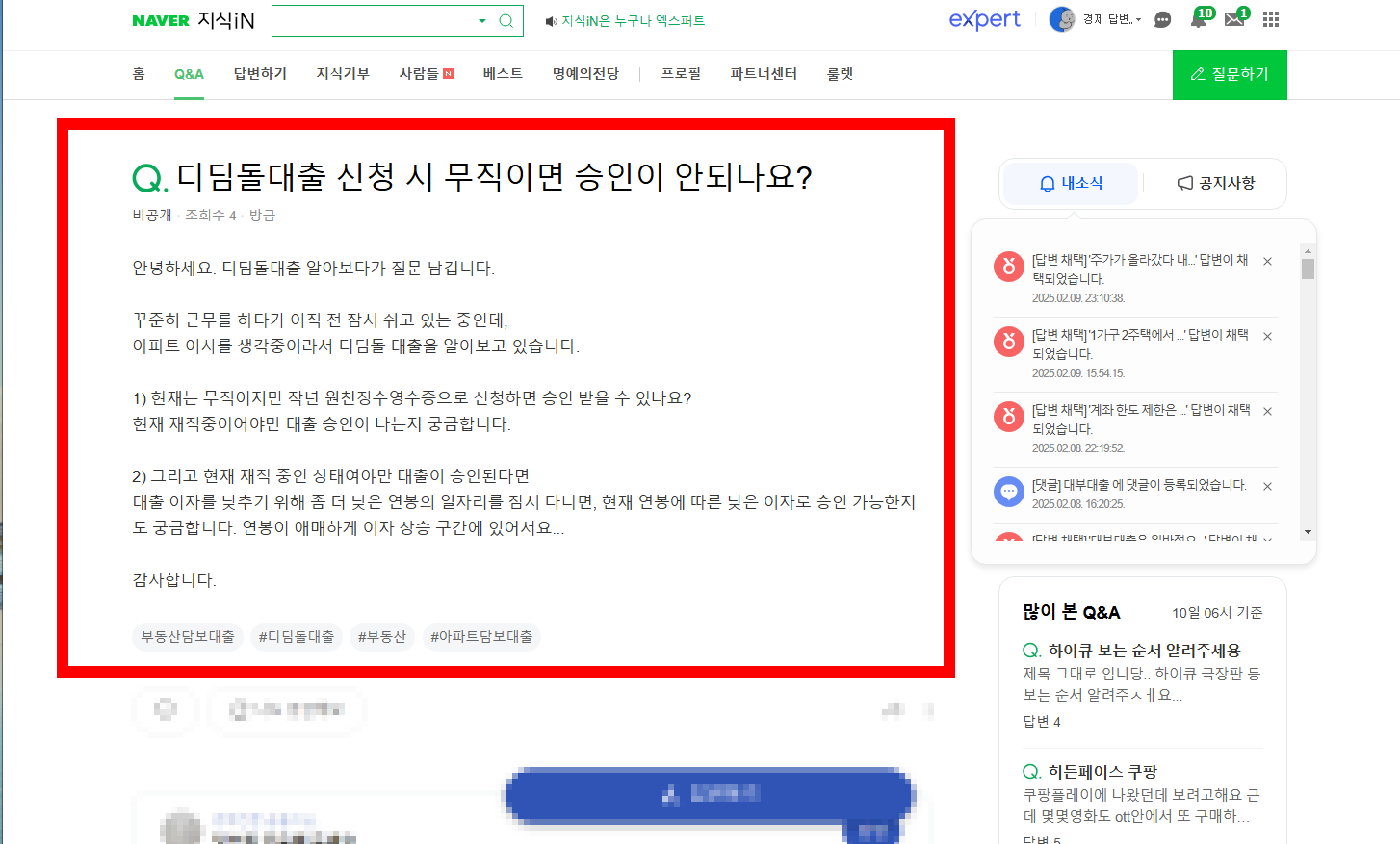
Task: Expand the '경제 답변' profile dropdown
Action: [1112, 19]
